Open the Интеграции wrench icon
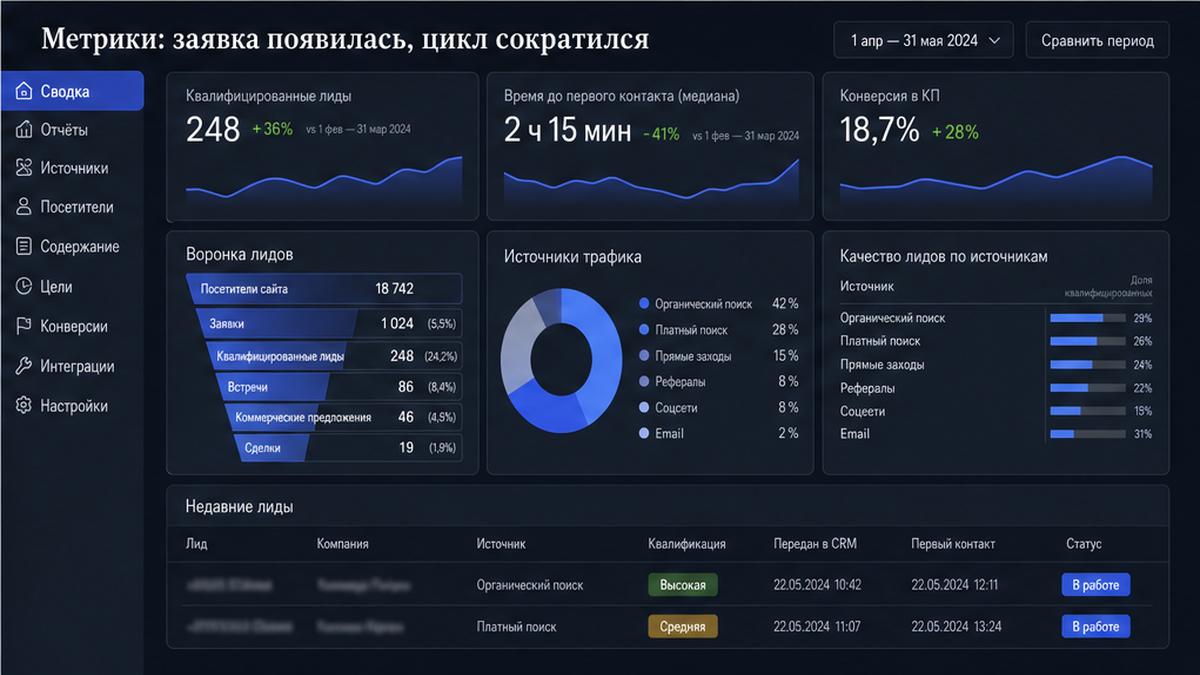 [24, 366]
